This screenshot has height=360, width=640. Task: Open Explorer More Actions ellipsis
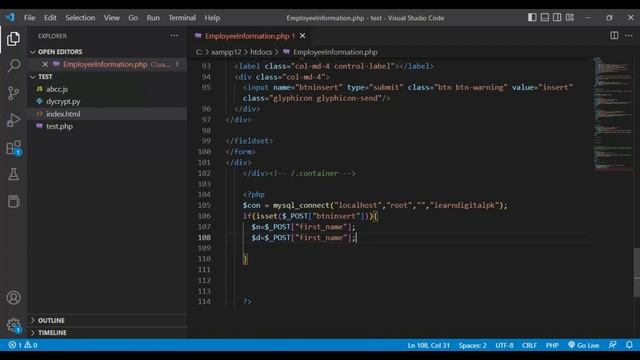174,36
